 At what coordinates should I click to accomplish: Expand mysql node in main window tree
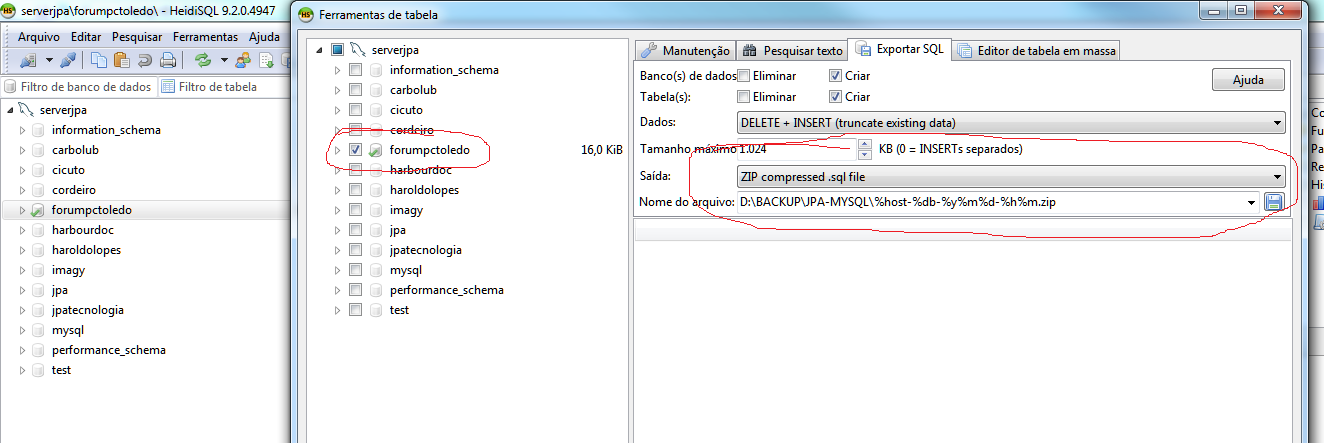coord(22,330)
